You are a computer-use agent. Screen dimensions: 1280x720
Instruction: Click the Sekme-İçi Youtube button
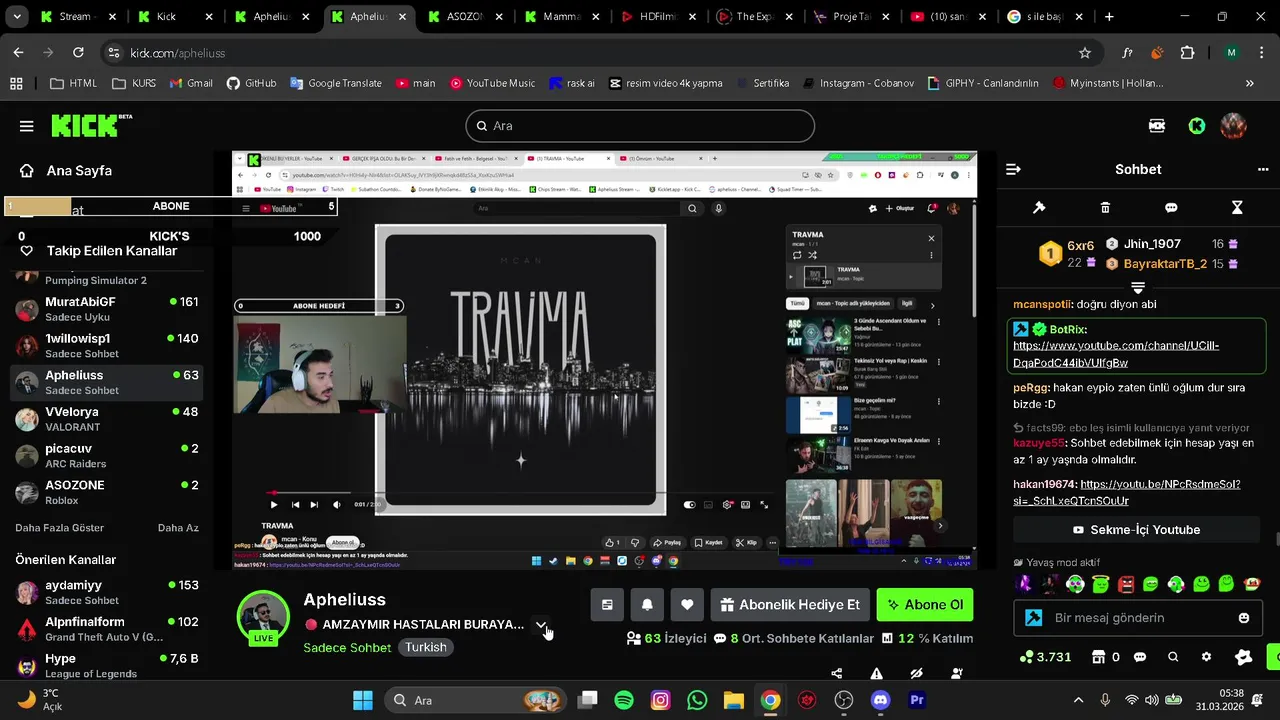tap(1136, 530)
